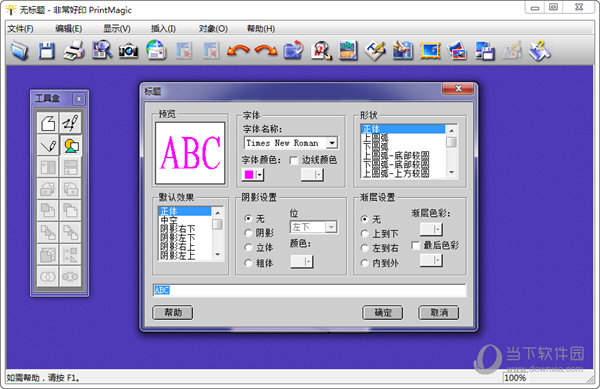Select the 内到外 gradient radio button
The width and height of the screenshot is (600, 389).
(x=364, y=263)
